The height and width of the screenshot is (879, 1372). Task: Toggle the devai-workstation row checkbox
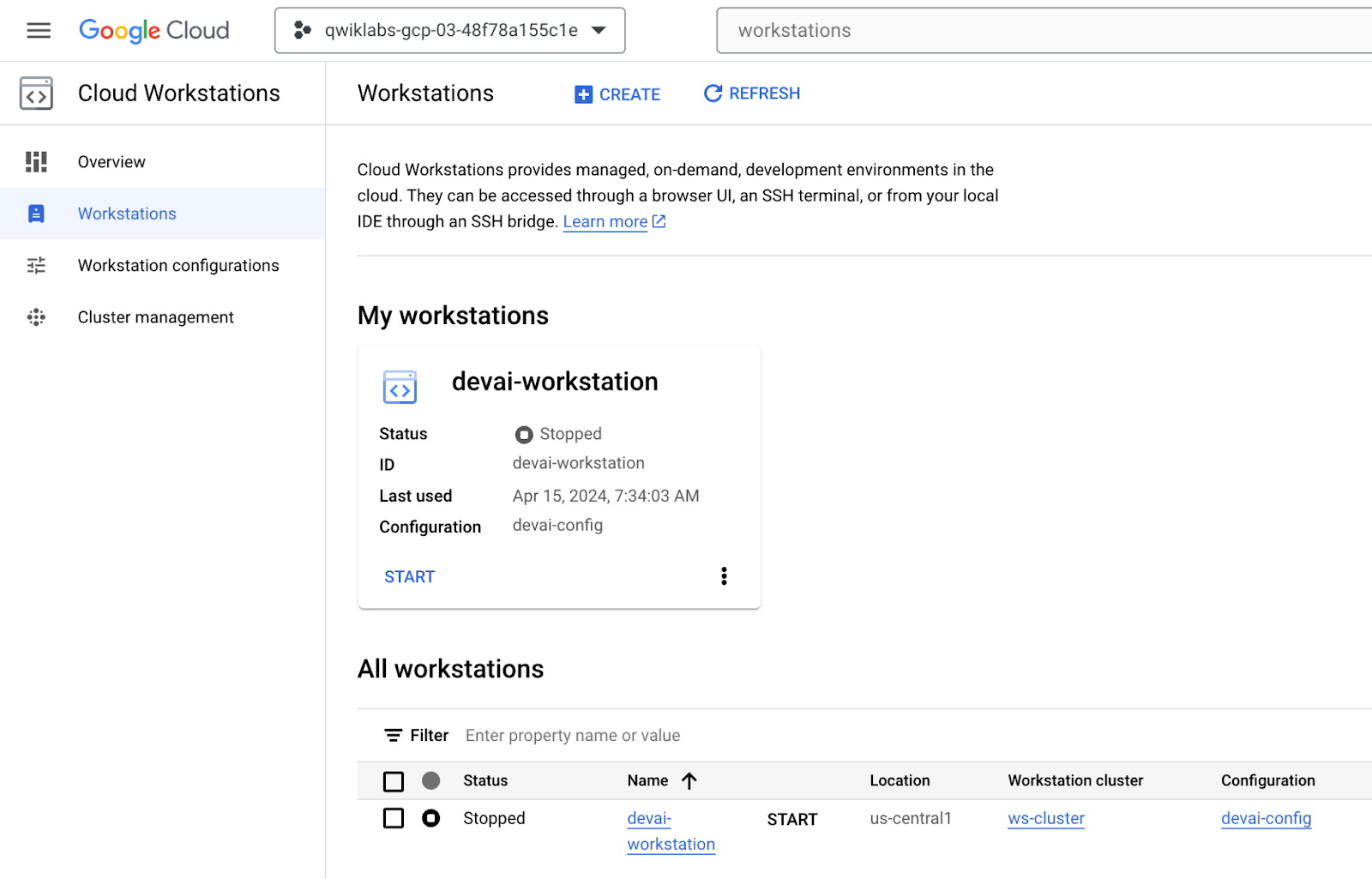394,818
